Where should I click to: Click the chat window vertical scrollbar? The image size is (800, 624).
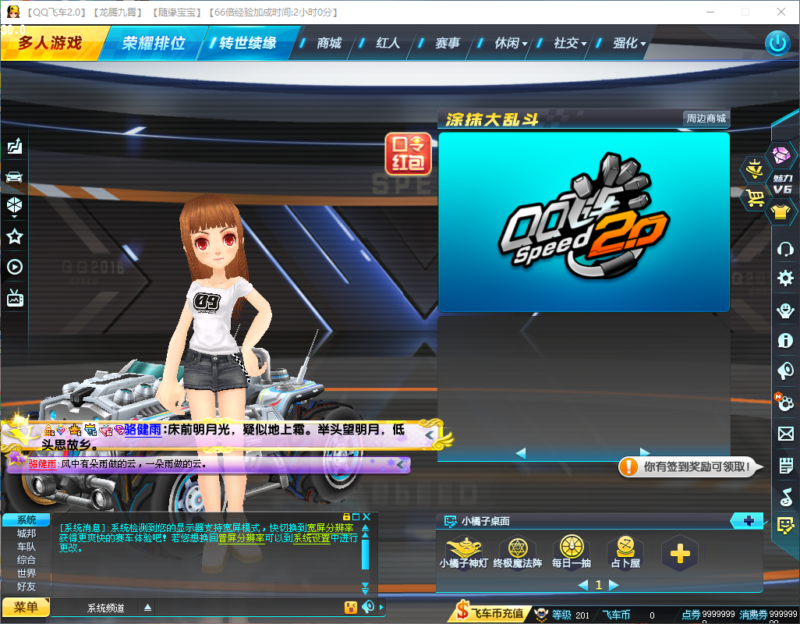[365, 555]
